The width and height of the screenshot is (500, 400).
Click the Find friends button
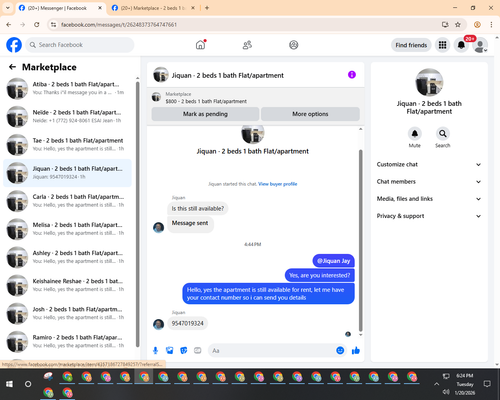(411, 45)
